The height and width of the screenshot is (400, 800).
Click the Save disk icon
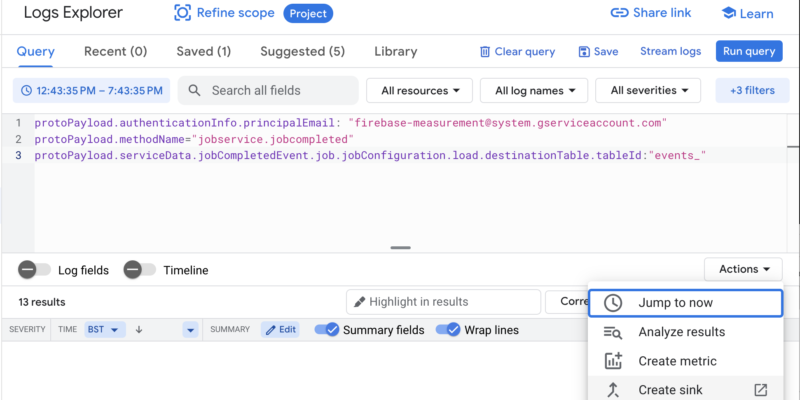pos(584,52)
